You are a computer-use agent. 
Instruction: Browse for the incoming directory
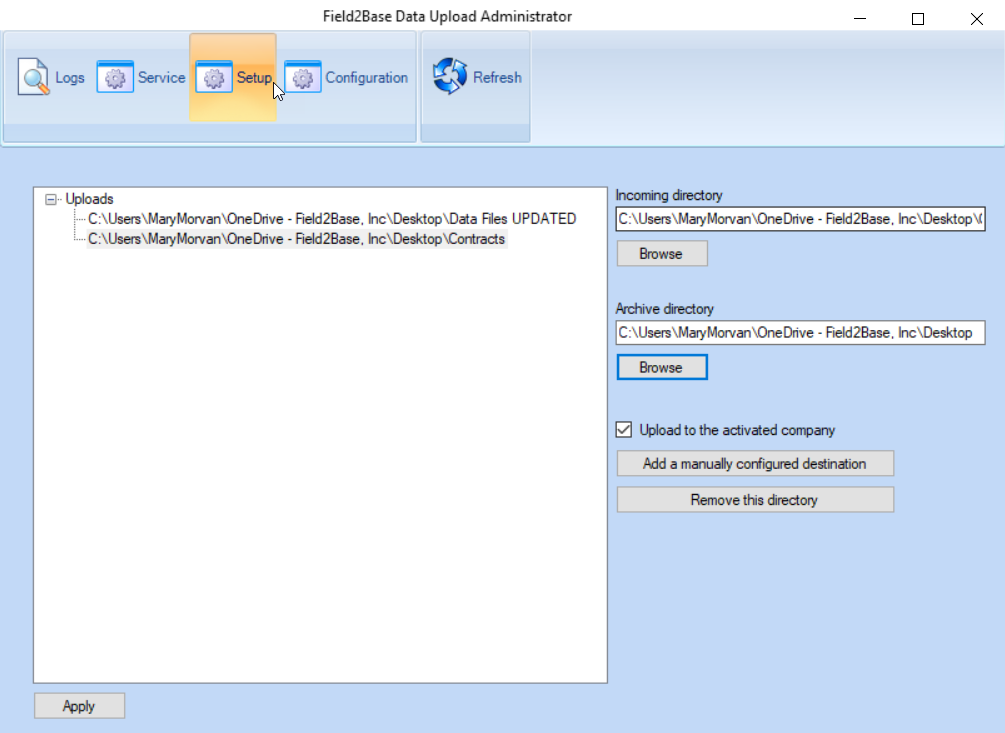(x=662, y=254)
